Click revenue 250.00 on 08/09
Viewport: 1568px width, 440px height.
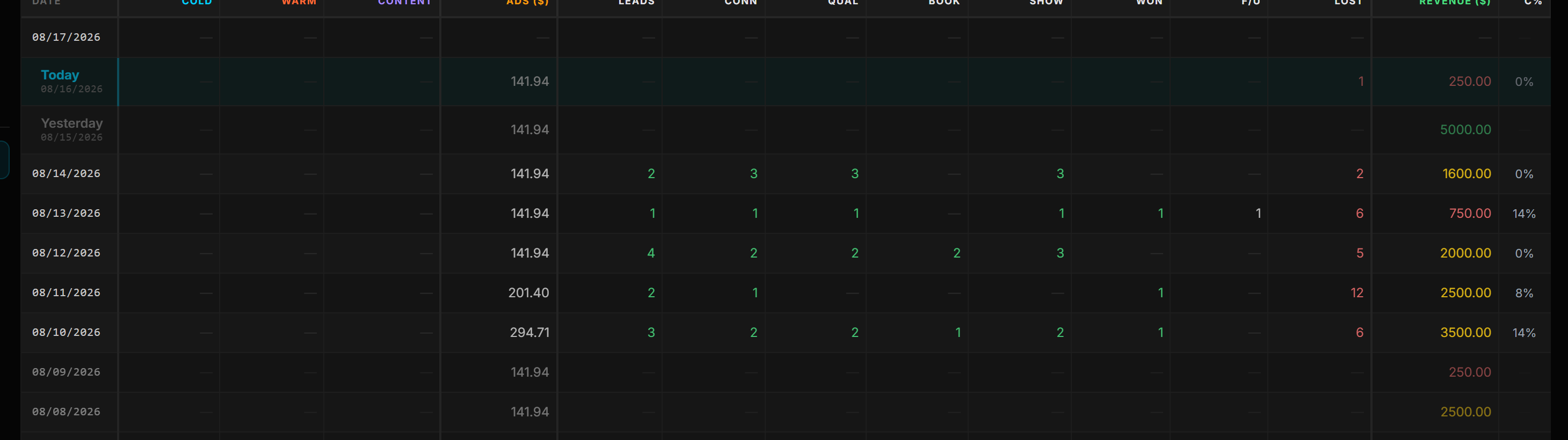[1469, 372]
